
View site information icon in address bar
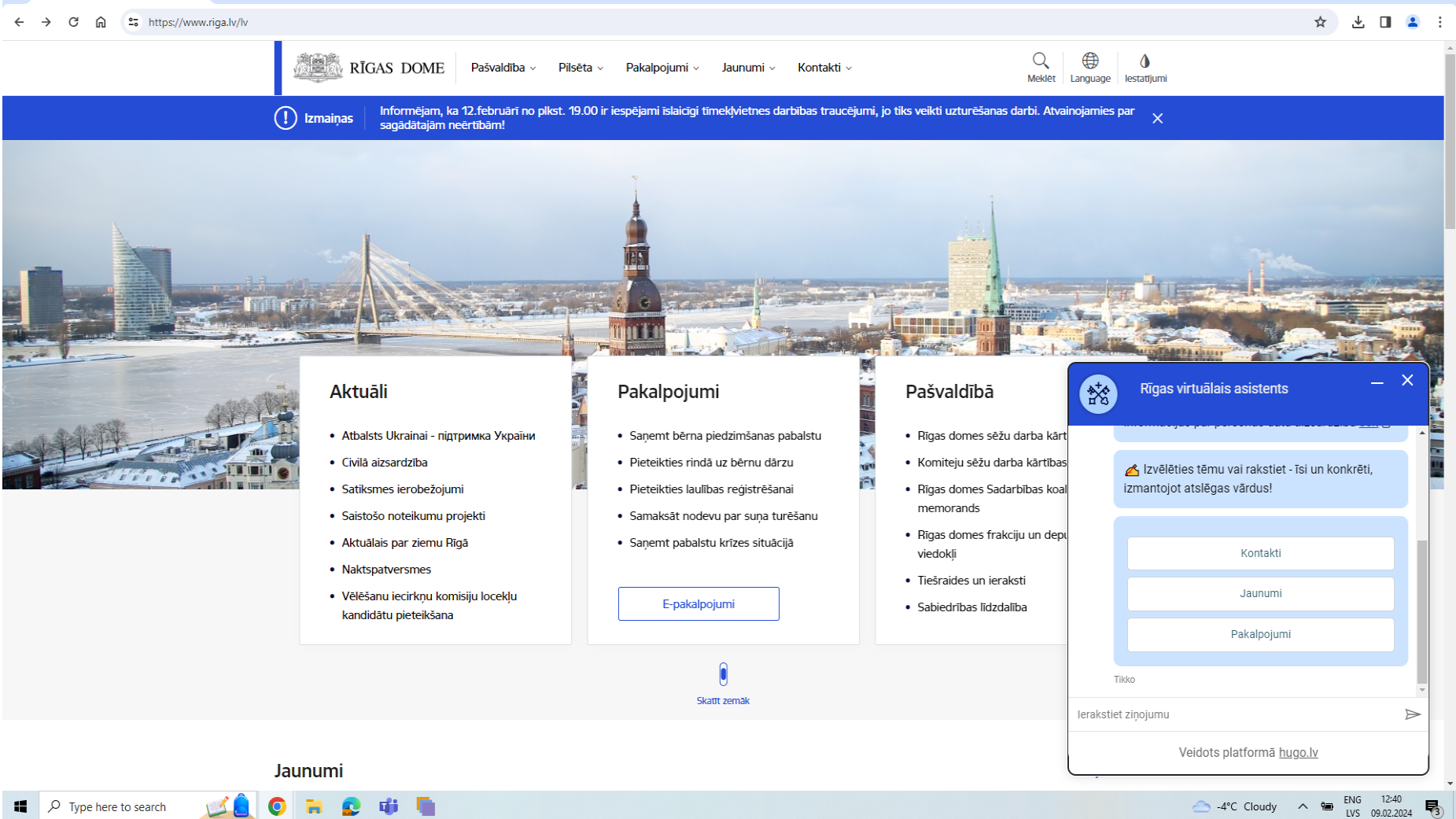point(133,22)
